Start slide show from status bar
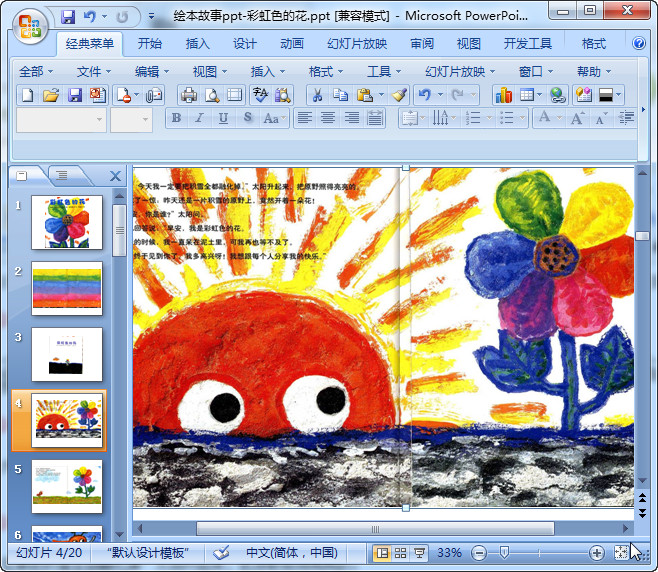 pyautogui.click(x=419, y=553)
